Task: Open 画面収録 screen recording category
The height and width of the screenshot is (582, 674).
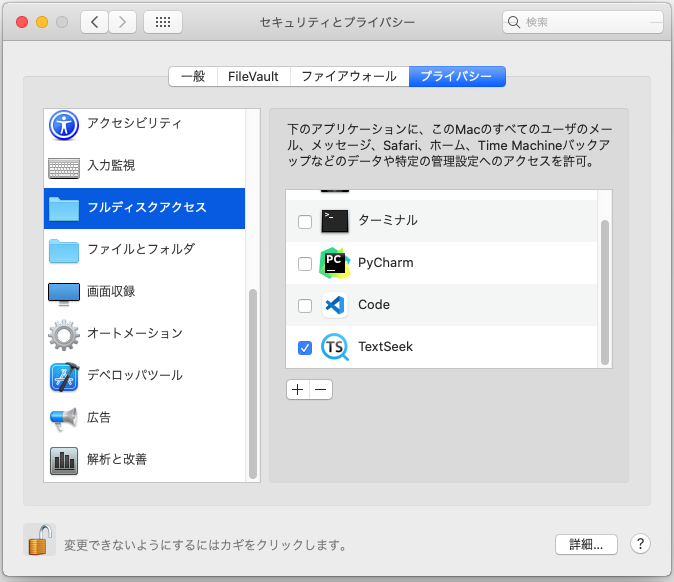Action: (x=64, y=292)
